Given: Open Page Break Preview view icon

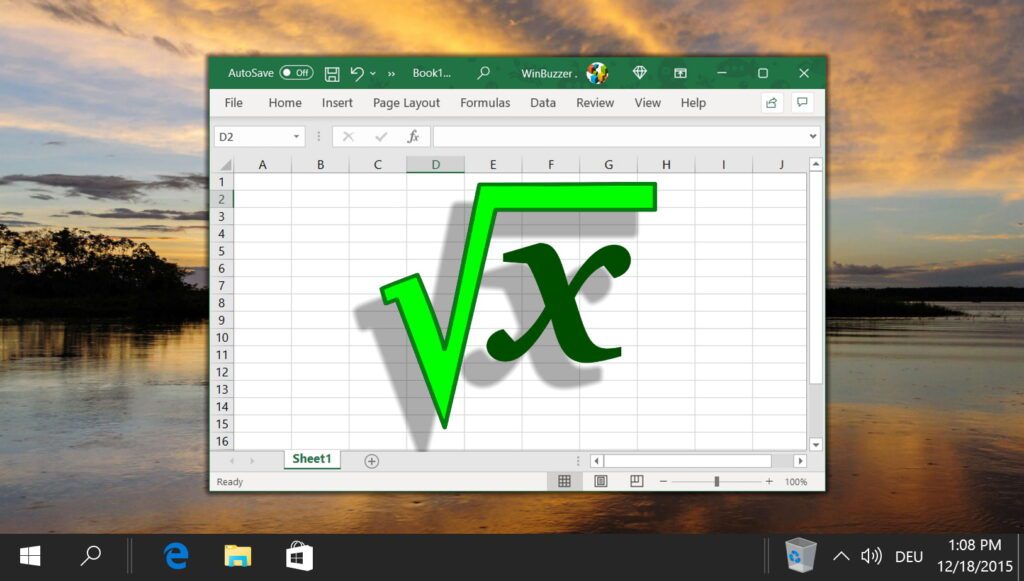Looking at the screenshot, I should 637,481.
